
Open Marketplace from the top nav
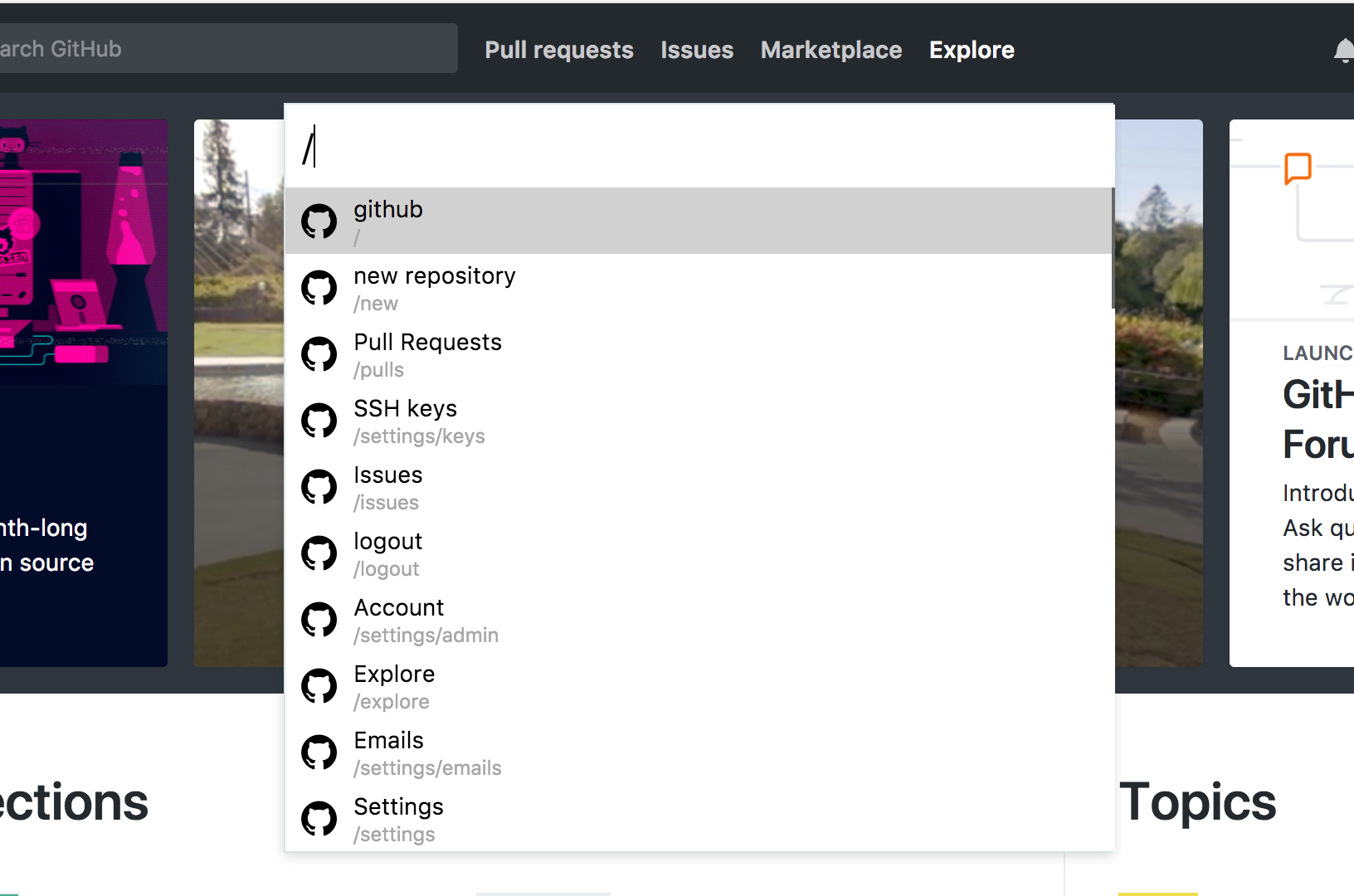pyautogui.click(x=831, y=50)
